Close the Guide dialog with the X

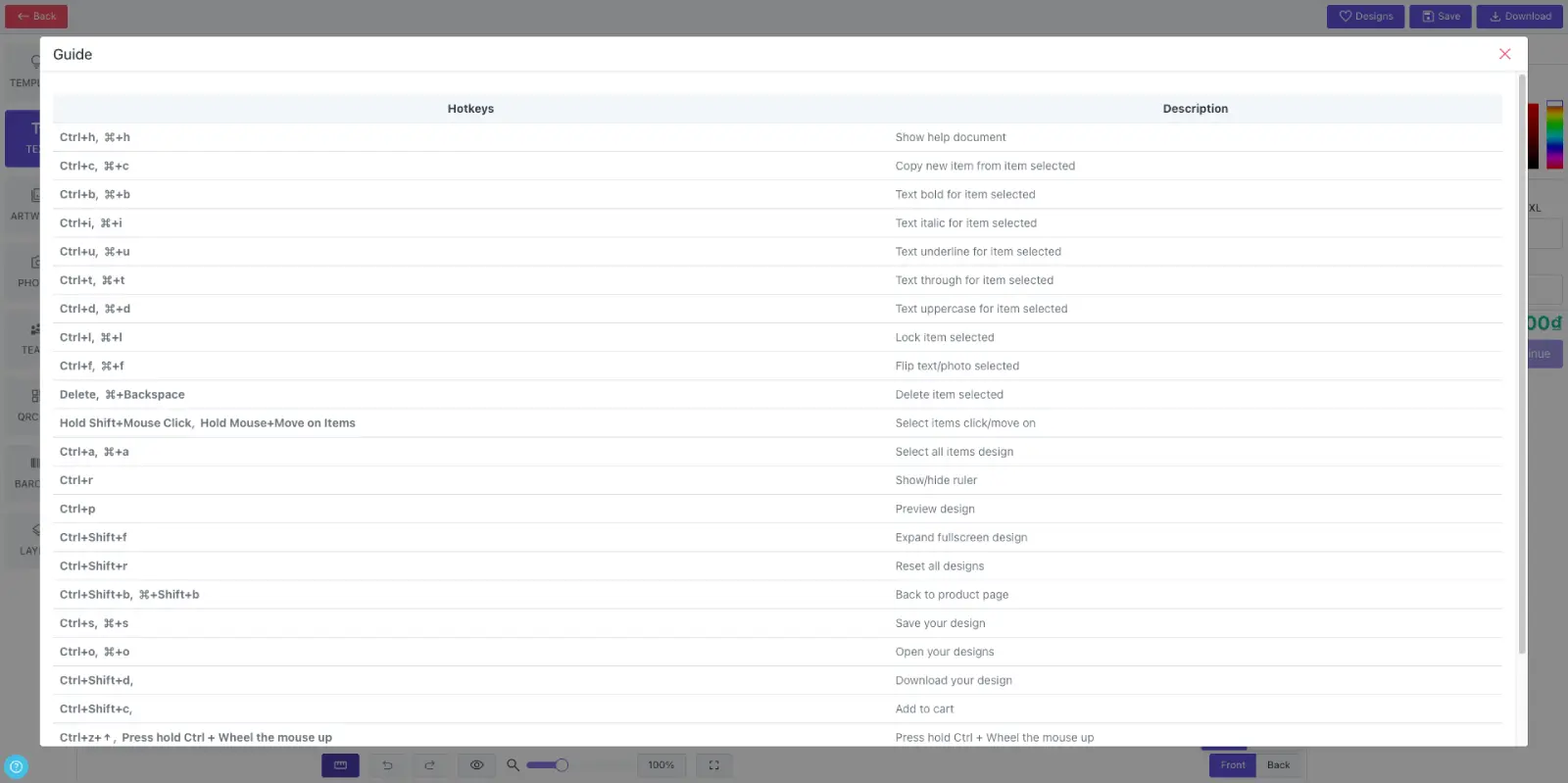pyautogui.click(x=1504, y=54)
